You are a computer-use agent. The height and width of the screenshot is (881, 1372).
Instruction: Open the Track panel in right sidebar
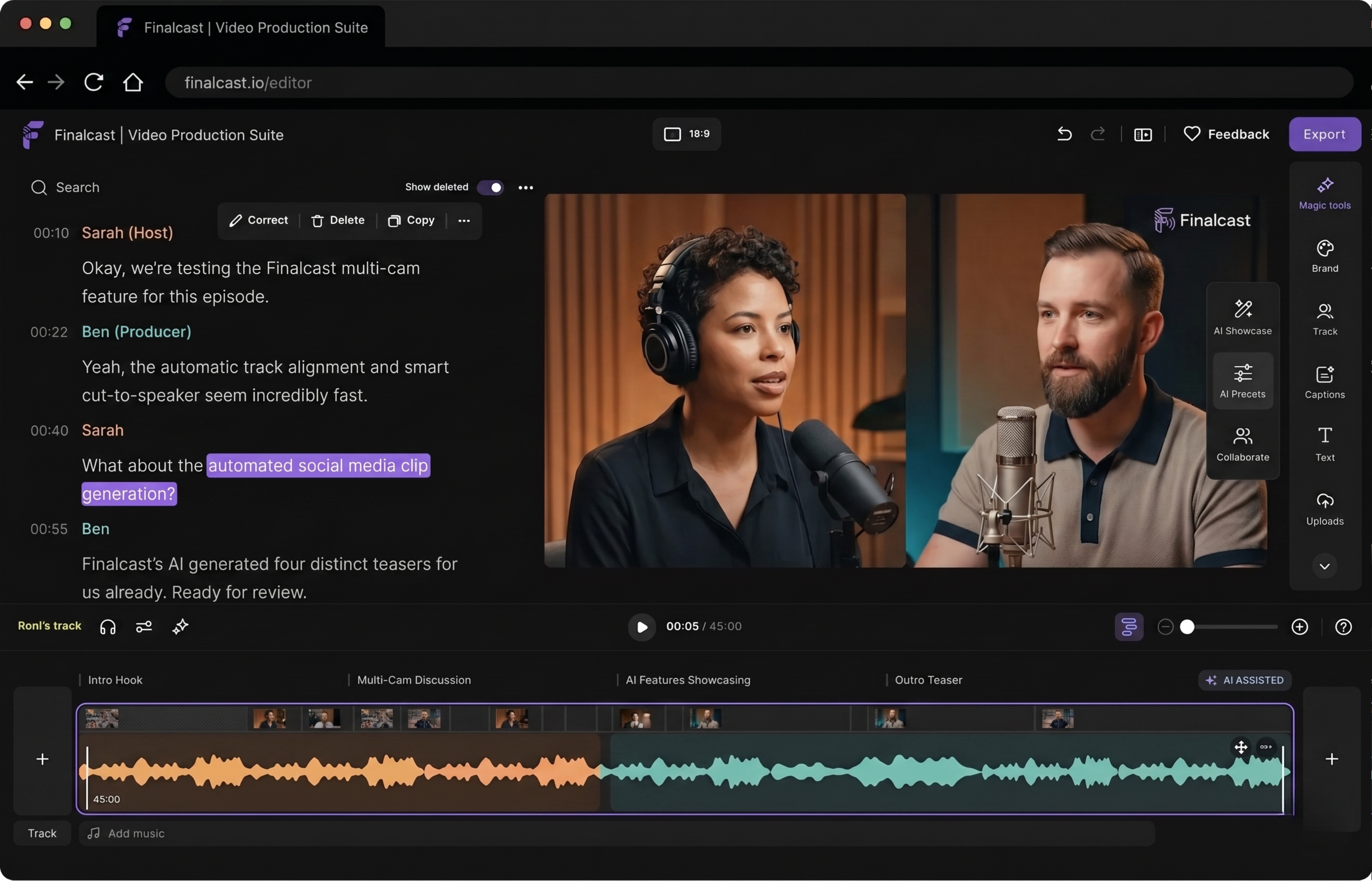[1325, 319]
